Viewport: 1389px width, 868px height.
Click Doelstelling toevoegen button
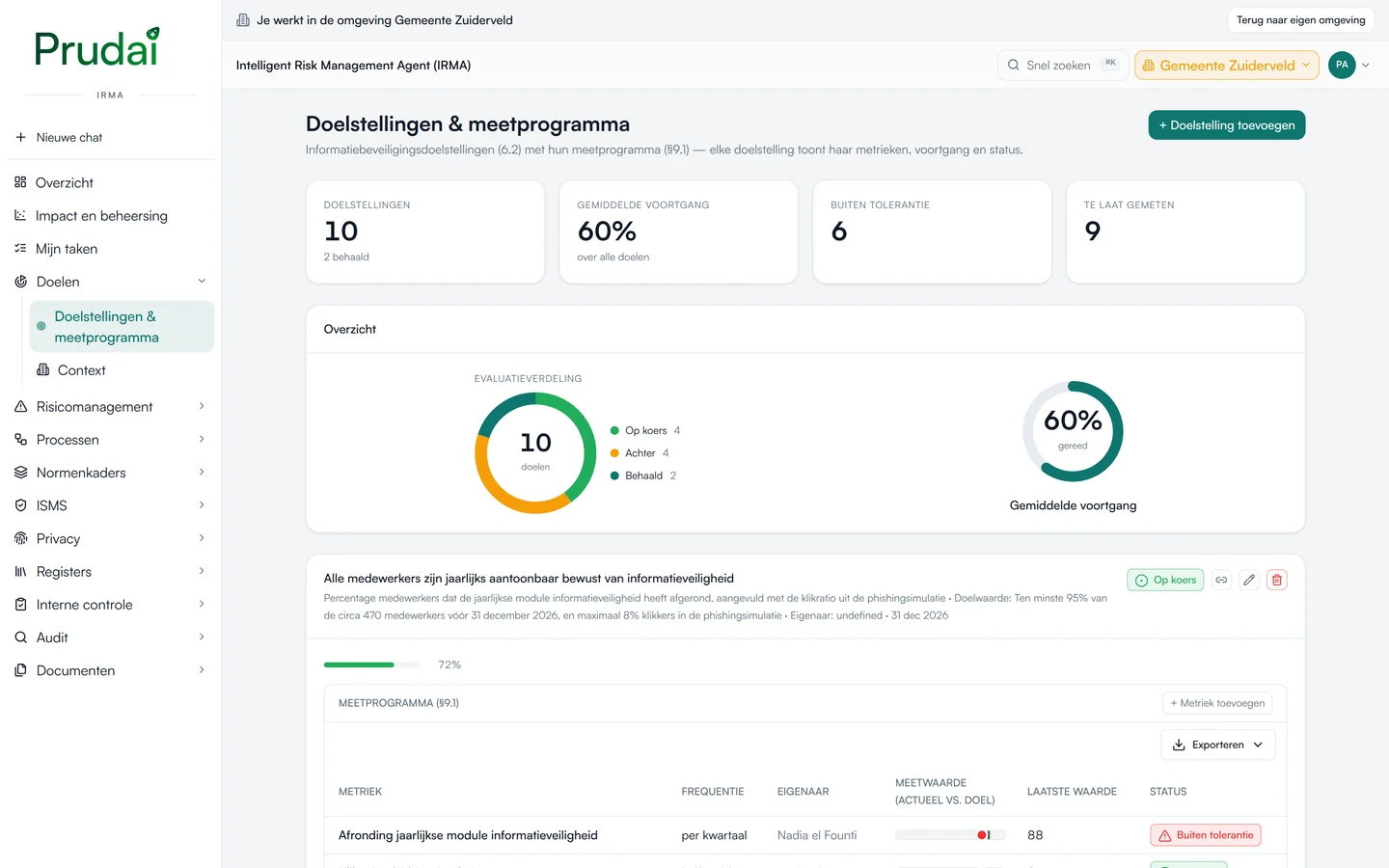[x=1227, y=125]
